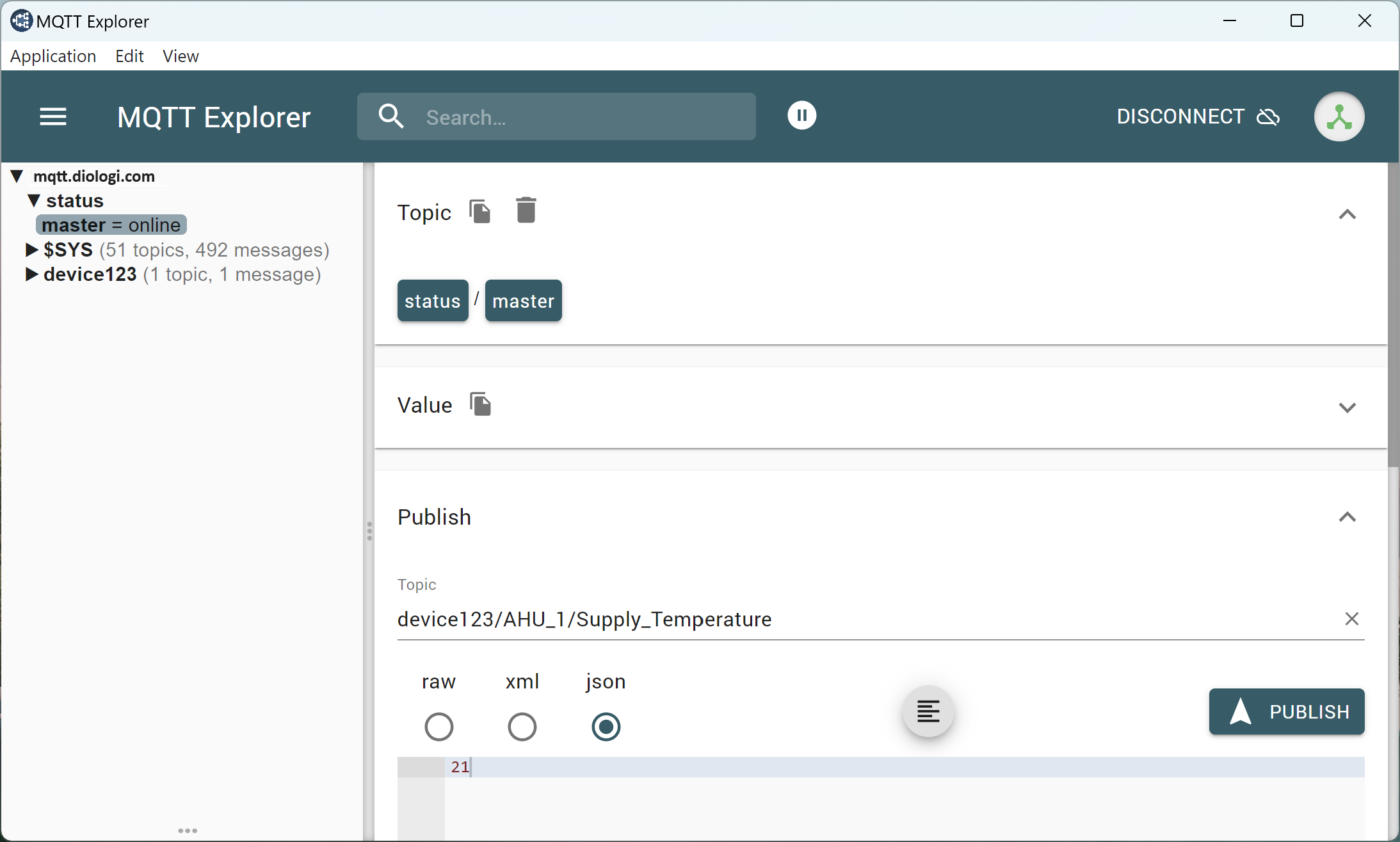
Task: Pause the message stream
Action: [x=801, y=115]
